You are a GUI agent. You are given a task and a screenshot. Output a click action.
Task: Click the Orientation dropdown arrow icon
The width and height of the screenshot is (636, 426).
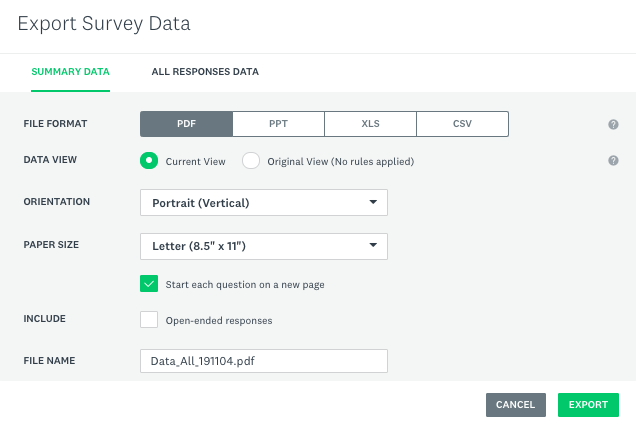click(x=373, y=202)
